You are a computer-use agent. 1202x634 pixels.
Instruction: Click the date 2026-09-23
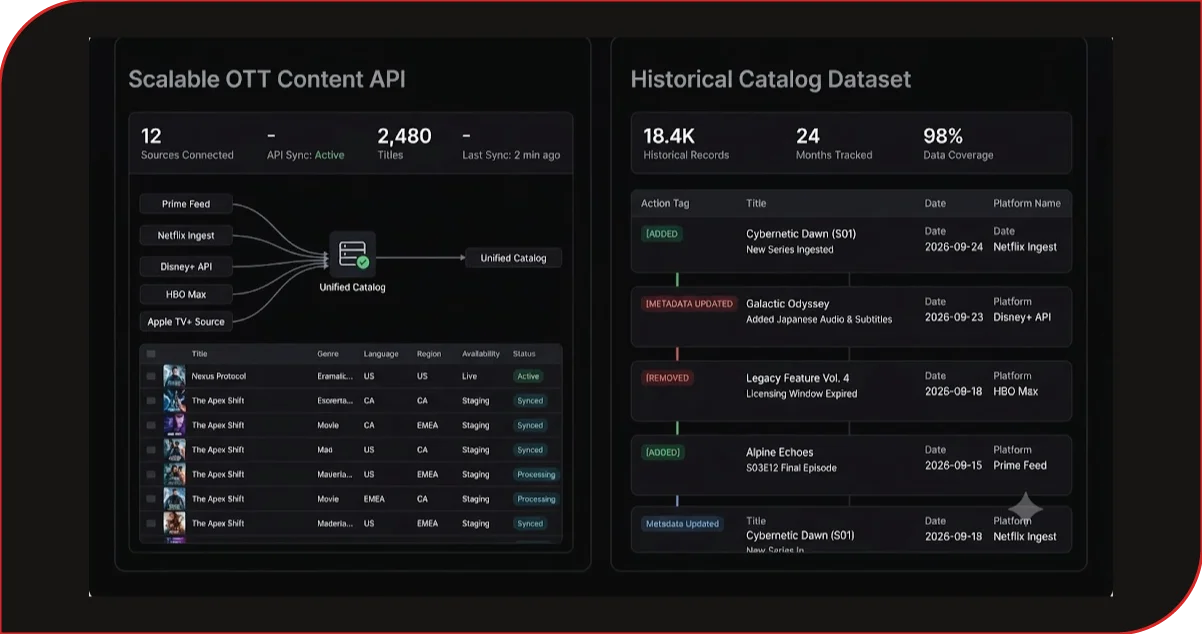[954, 317]
